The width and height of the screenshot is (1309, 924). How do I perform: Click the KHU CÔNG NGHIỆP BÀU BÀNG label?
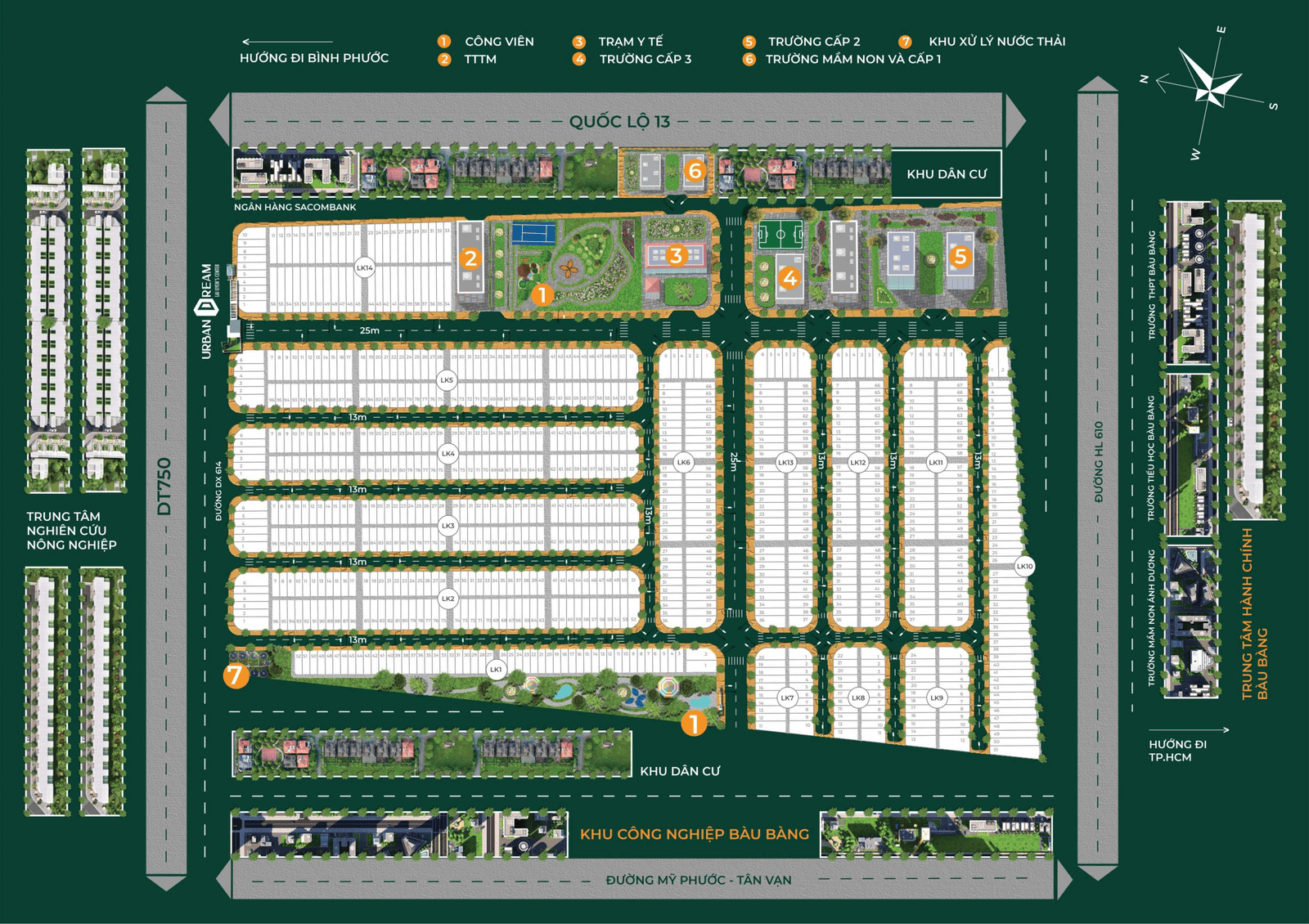click(x=695, y=834)
